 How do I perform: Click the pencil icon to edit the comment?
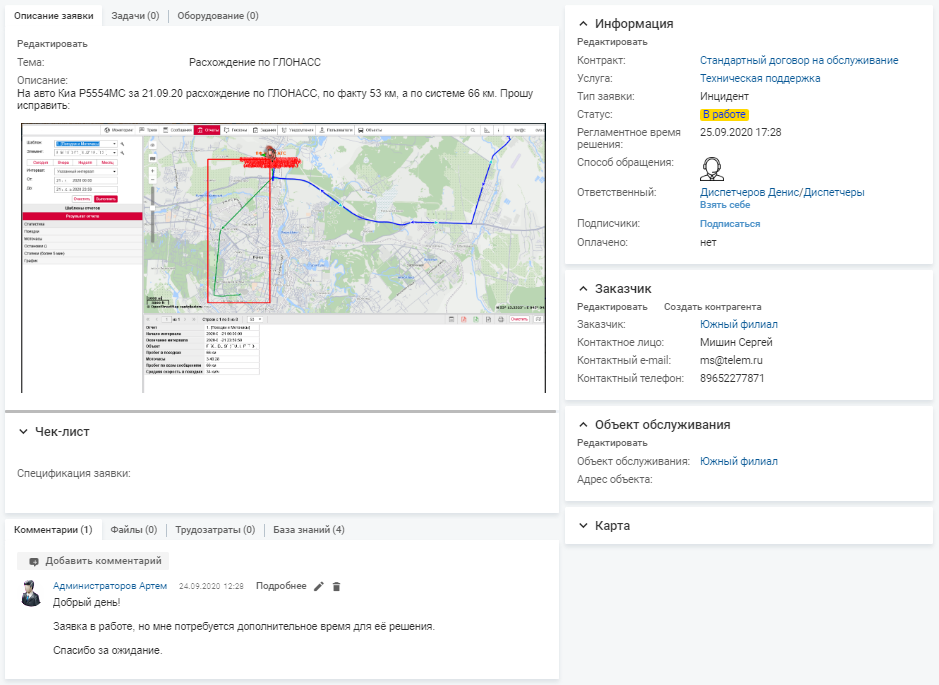319,586
